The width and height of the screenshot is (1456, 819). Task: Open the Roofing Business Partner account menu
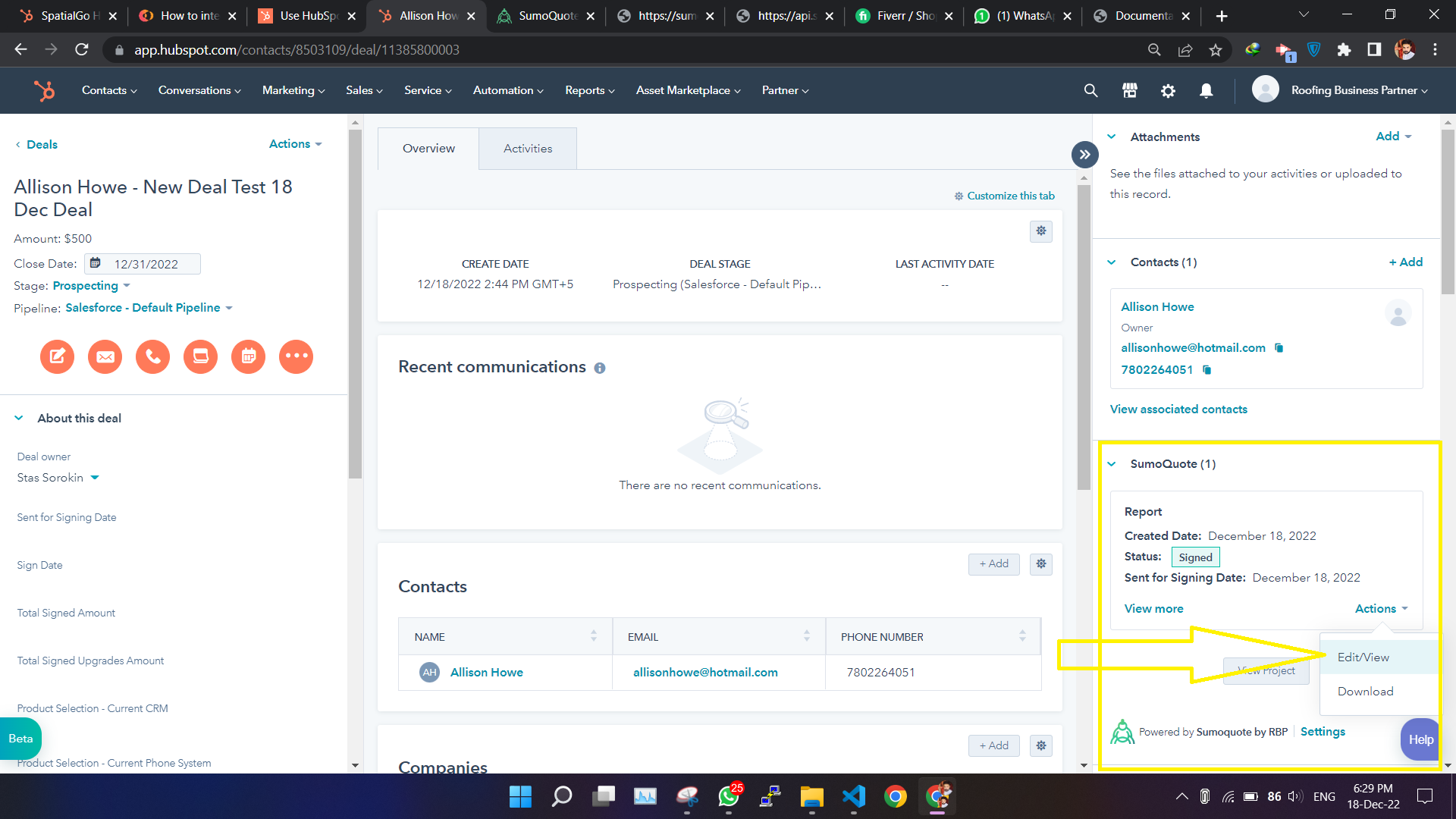(1340, 90)
